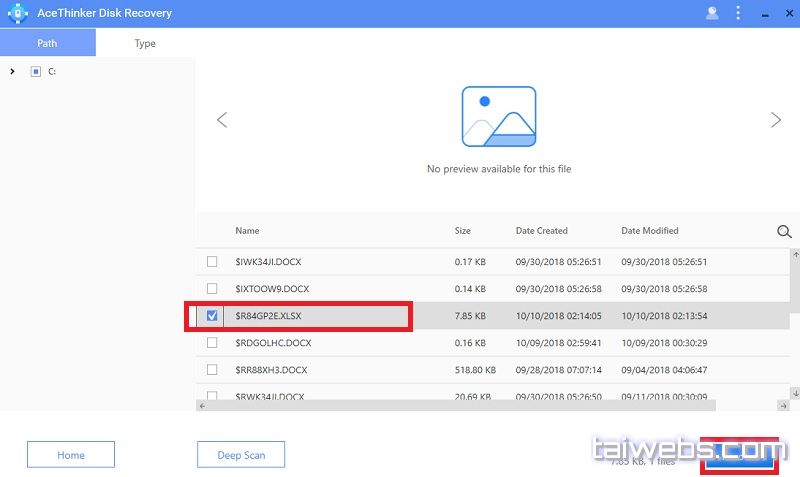
Task: Start a Deep Scan
Action: [241, 455]
